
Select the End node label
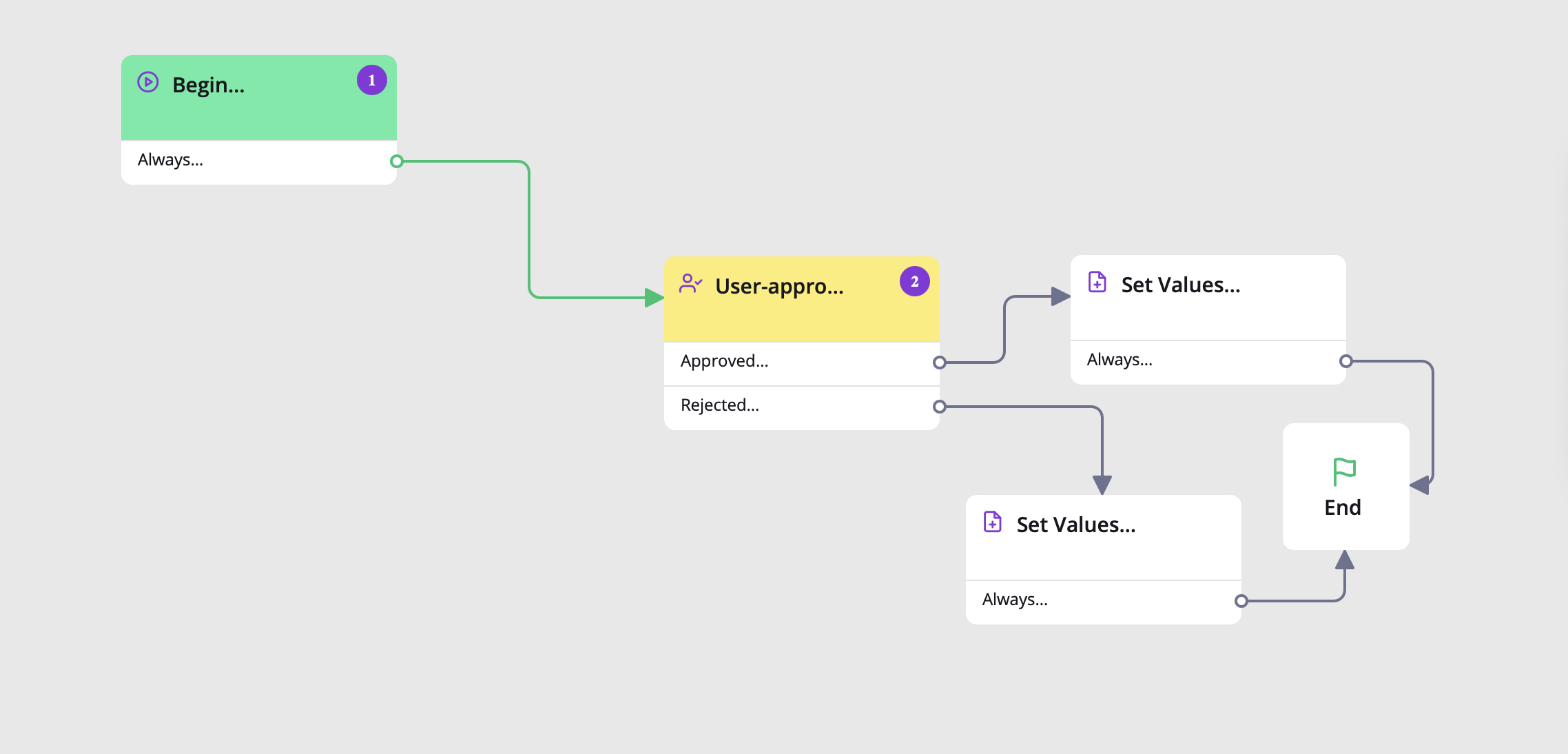tap(1342, 508)
